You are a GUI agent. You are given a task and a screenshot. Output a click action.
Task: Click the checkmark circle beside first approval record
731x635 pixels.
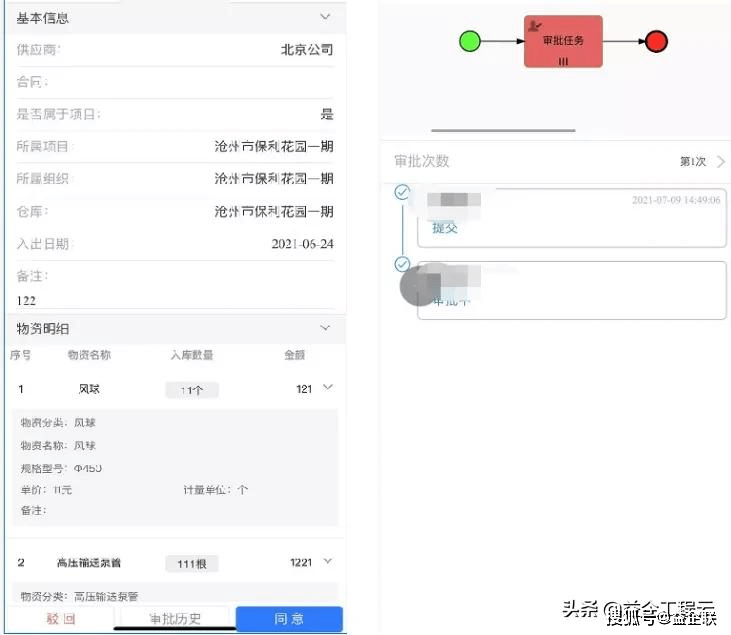click(402, 192)
